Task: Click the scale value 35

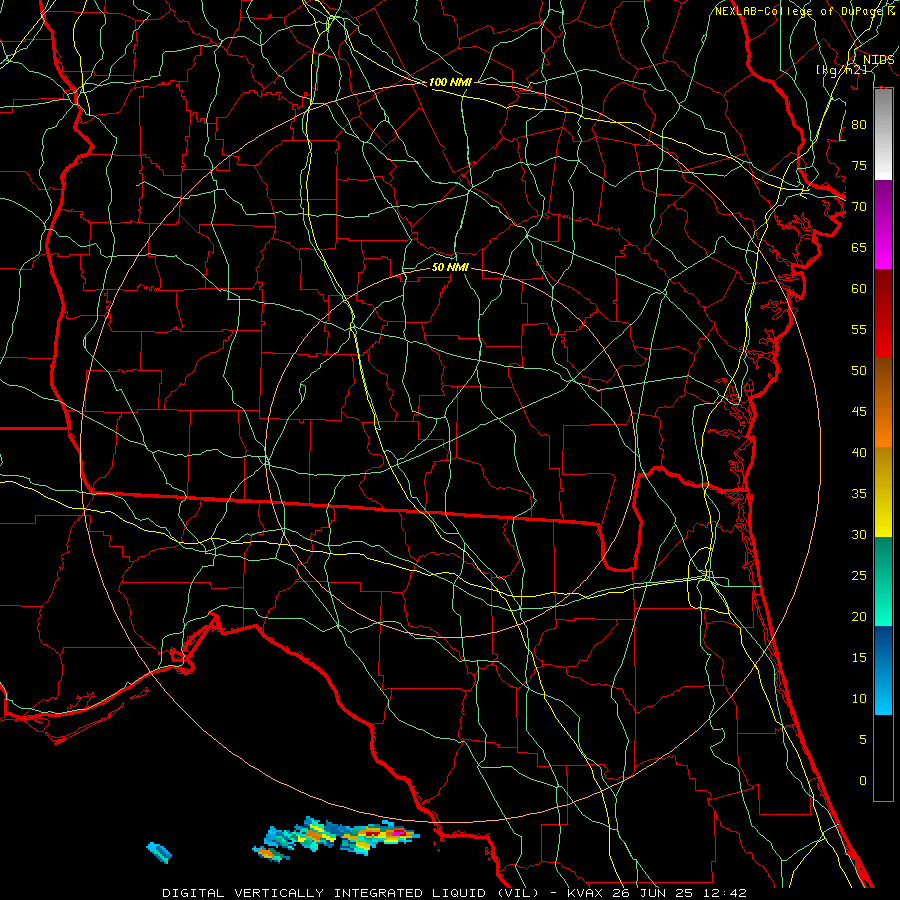Action: tap(859, 494)
